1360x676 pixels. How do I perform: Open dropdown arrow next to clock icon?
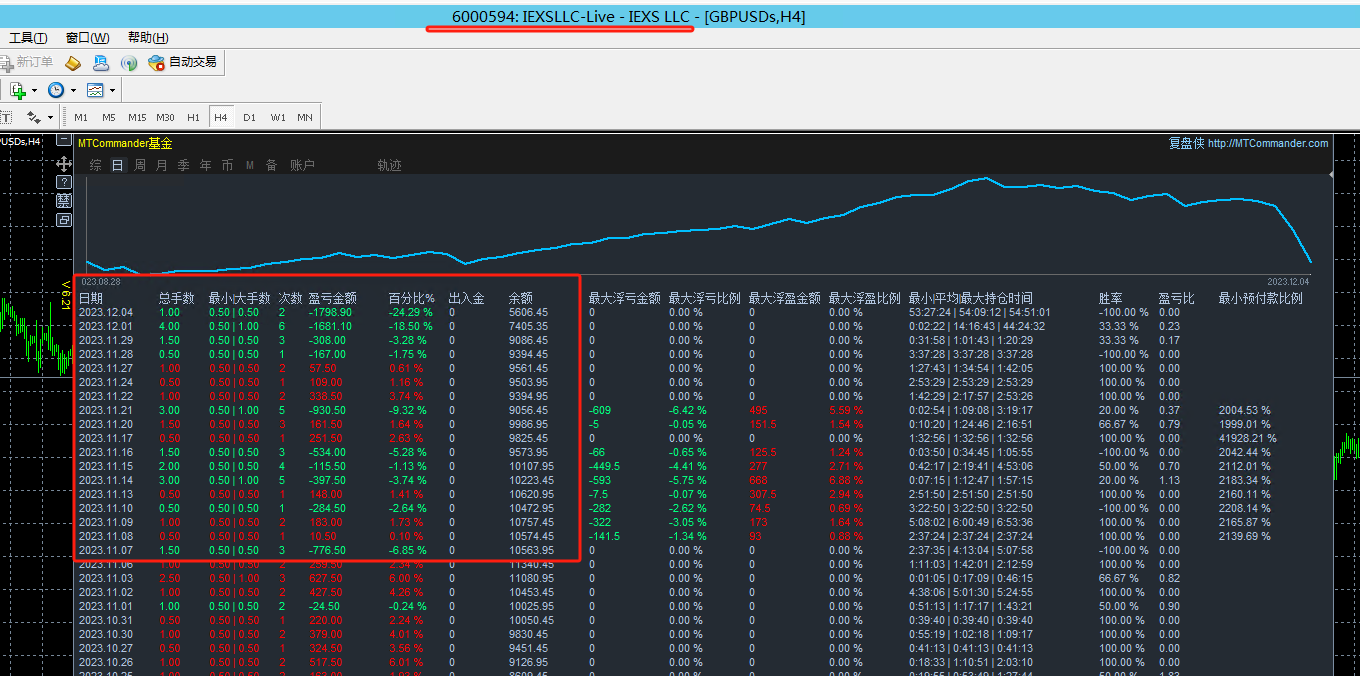coord(73,91)
